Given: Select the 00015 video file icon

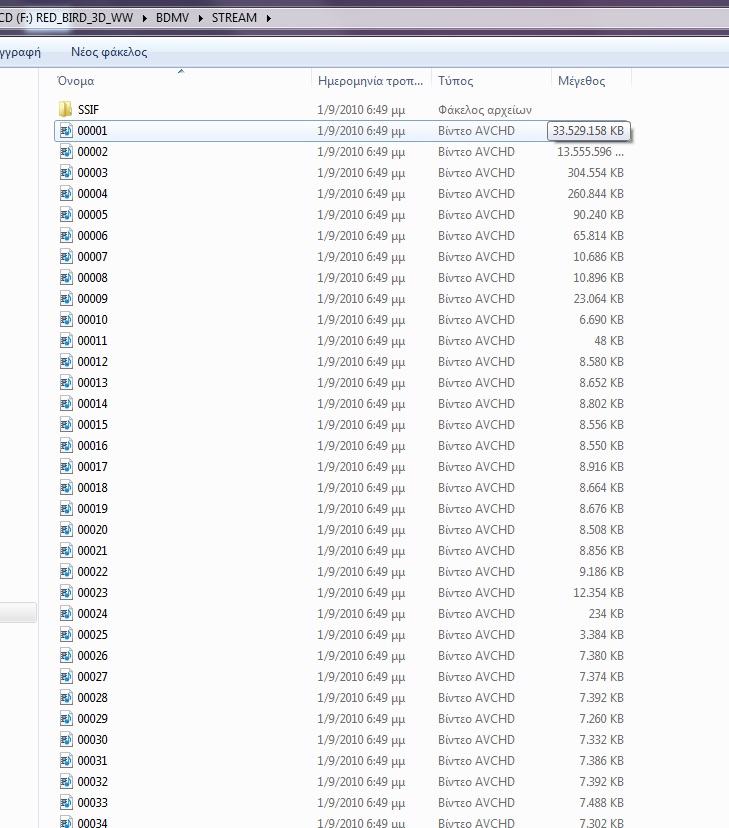Looking at the screenshot, I should click(66, 425).
